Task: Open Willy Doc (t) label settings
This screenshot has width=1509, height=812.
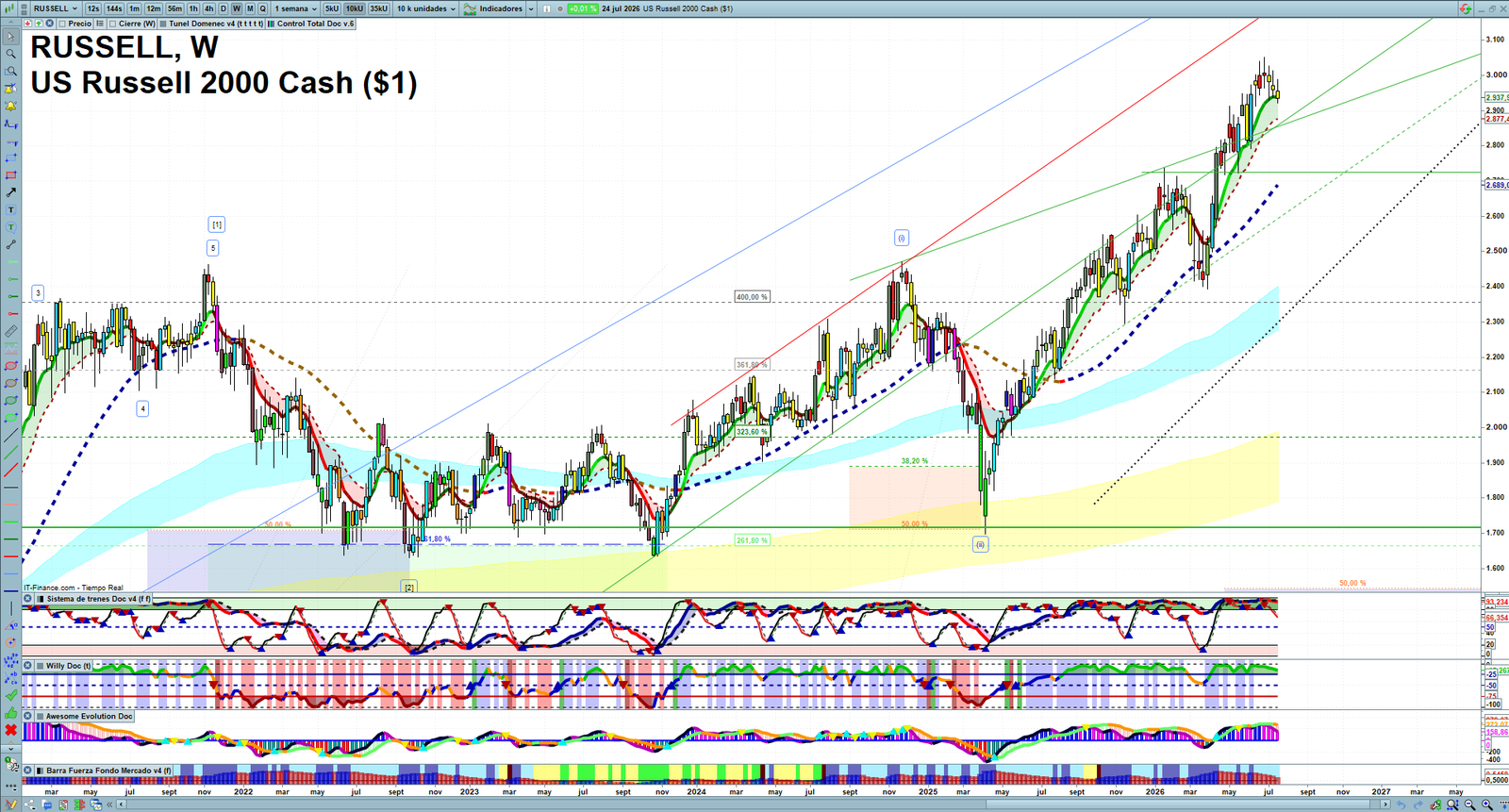Action: tap(68, 665)
